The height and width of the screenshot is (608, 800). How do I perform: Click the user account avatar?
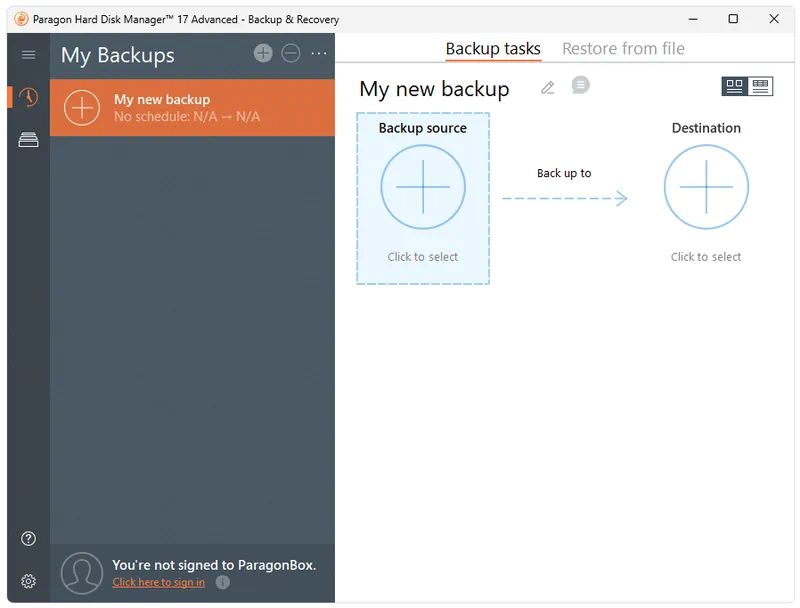82,573
